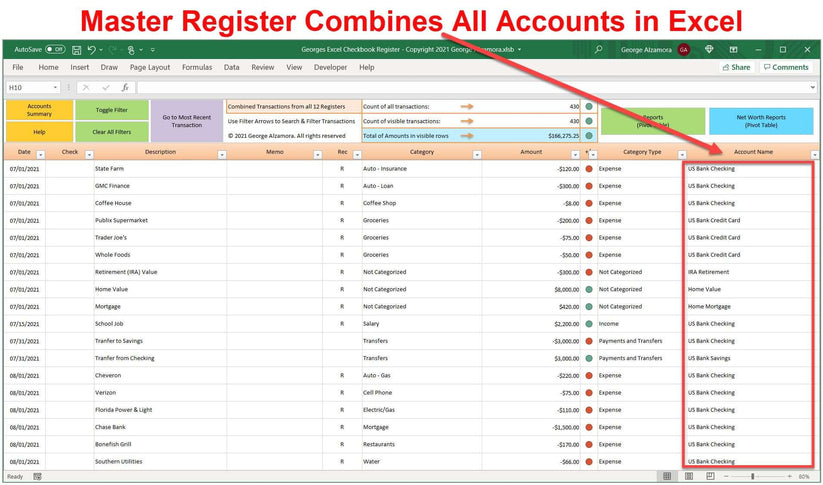Screen dimensions: 823x485
Task: Click the Toggle Filter button
Action: pos(111,110)
